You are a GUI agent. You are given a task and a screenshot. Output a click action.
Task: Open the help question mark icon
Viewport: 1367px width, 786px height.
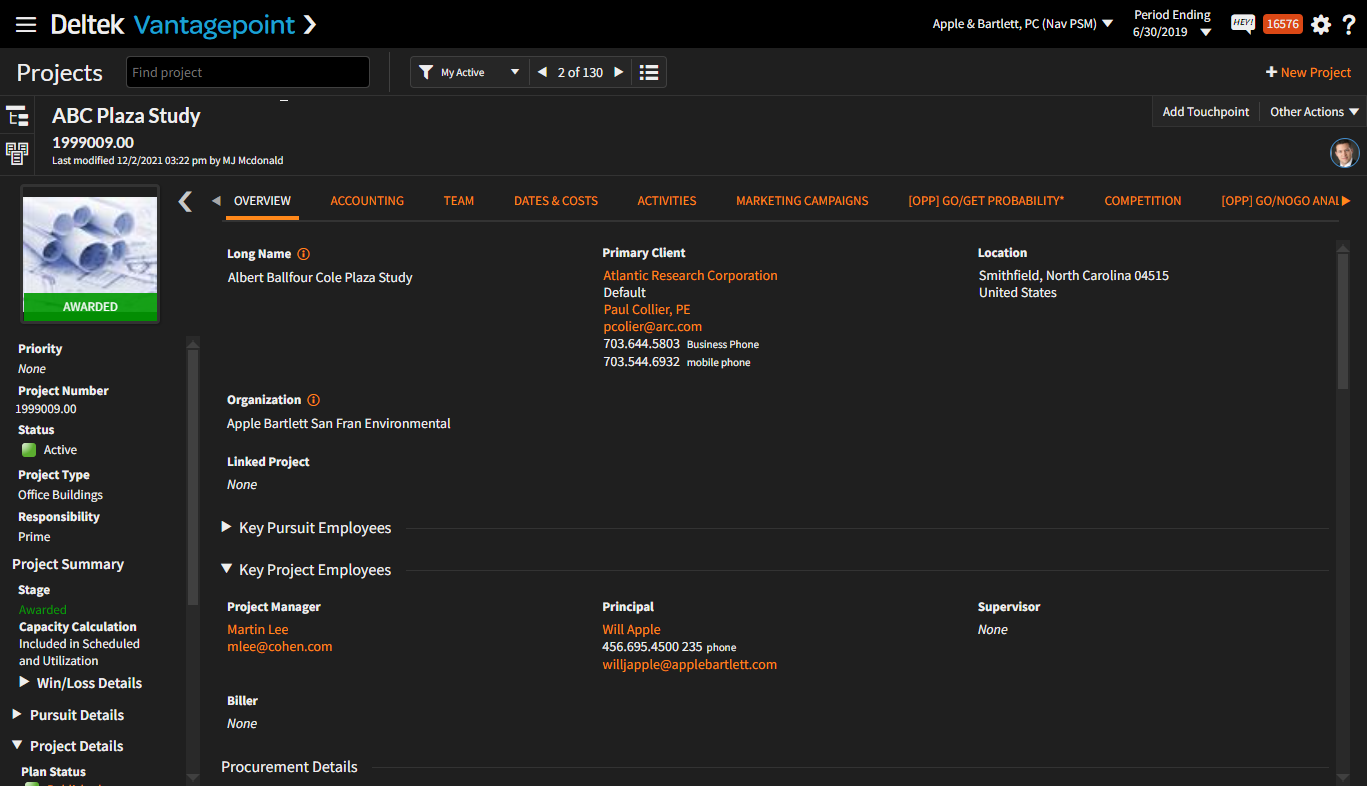click(x=1349, y=24)
